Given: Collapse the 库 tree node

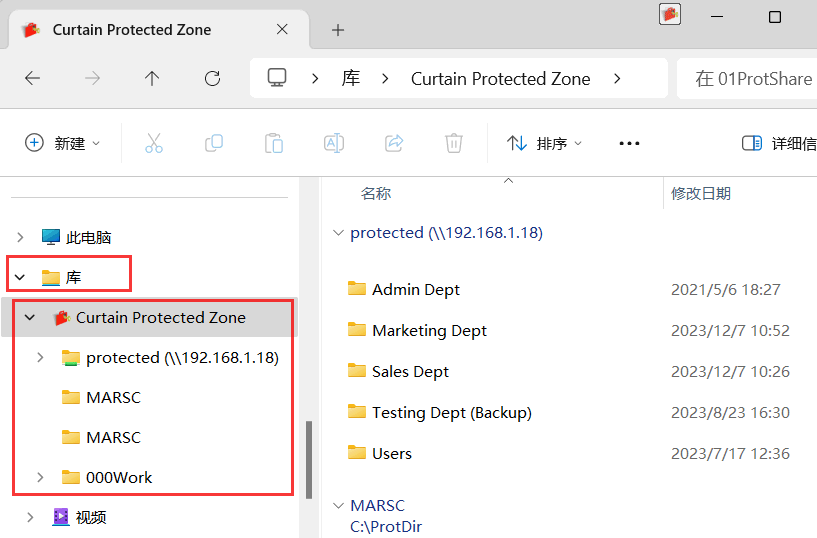Looking at the screenshot, I should (x=20, y=277).
